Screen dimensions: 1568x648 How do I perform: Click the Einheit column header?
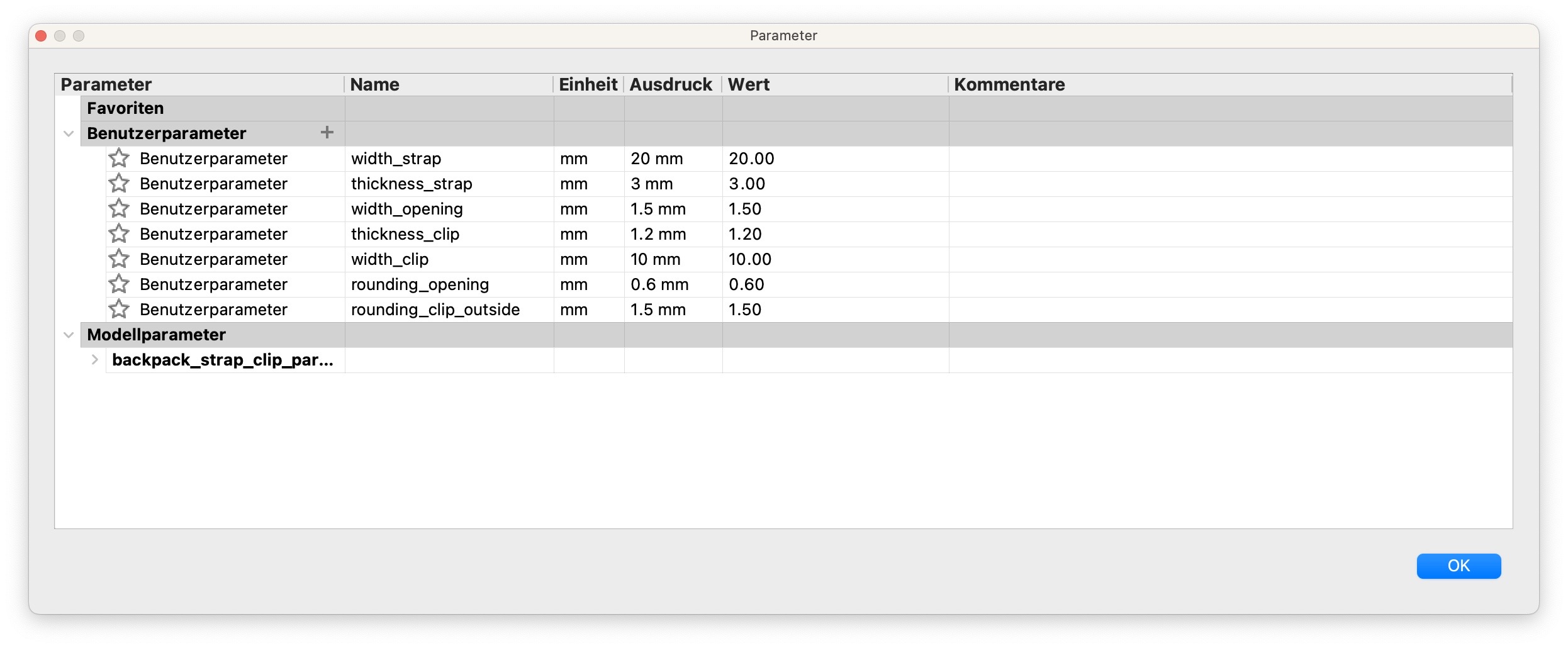[588, 84]
